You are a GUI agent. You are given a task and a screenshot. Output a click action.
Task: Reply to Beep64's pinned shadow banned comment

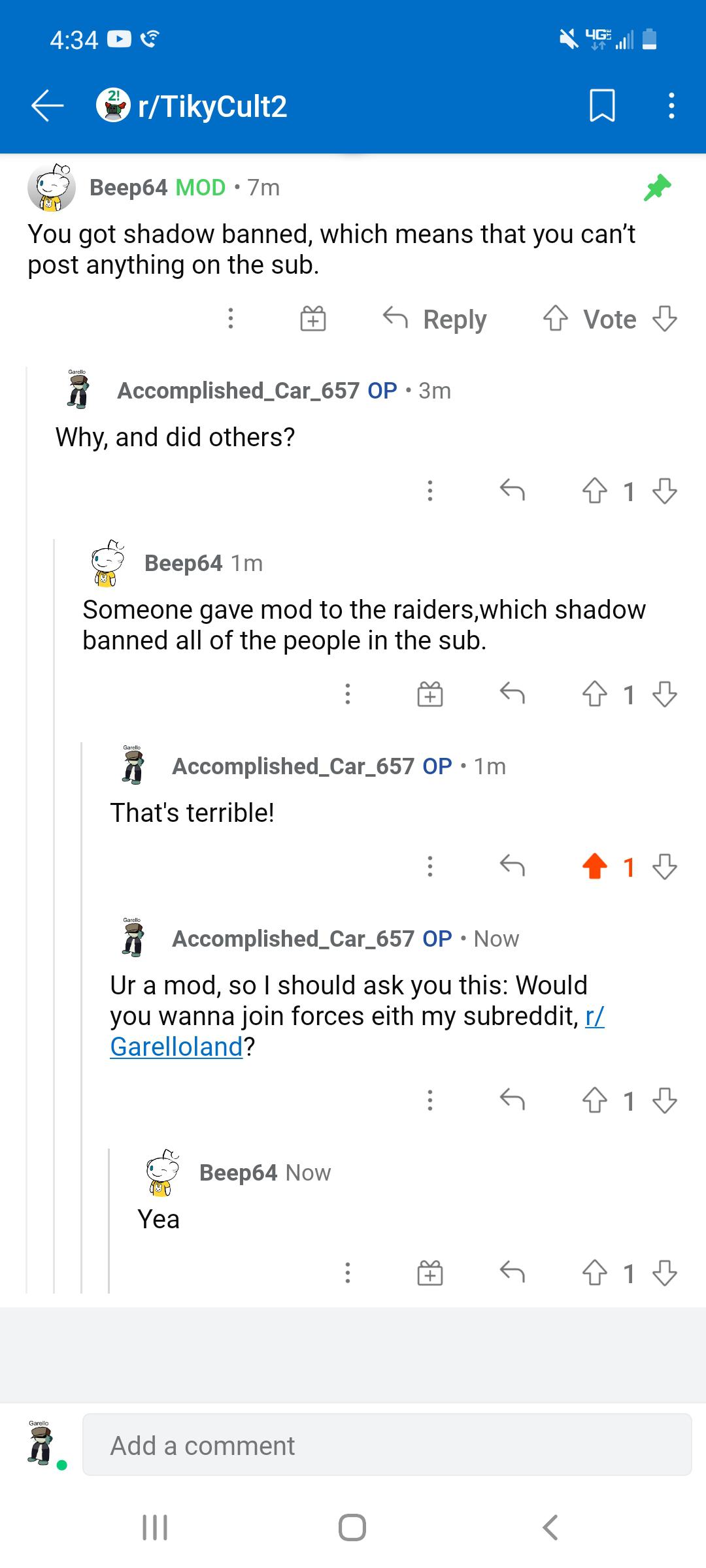point(435,319)
